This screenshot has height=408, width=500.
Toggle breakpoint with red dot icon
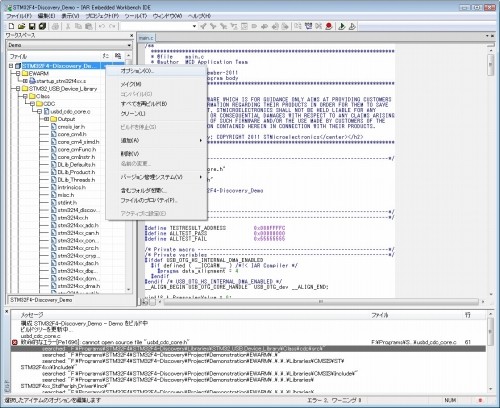click(x=329, y=26)
